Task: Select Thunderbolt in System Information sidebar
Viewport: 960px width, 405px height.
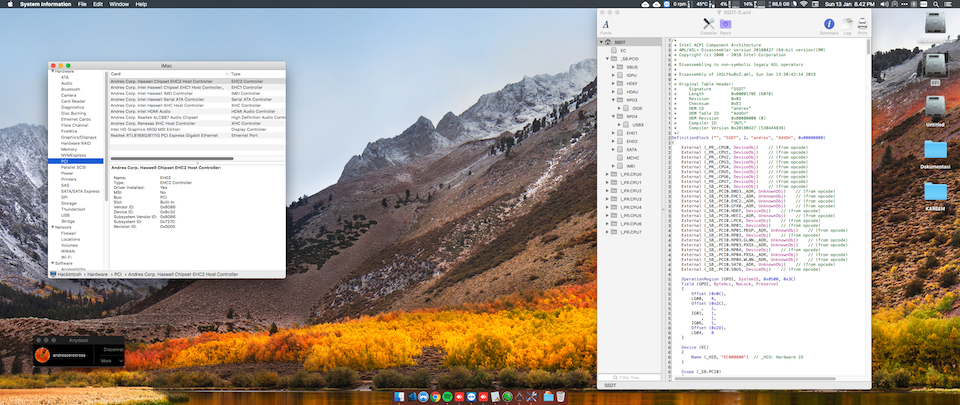Action: coord(73,209)
